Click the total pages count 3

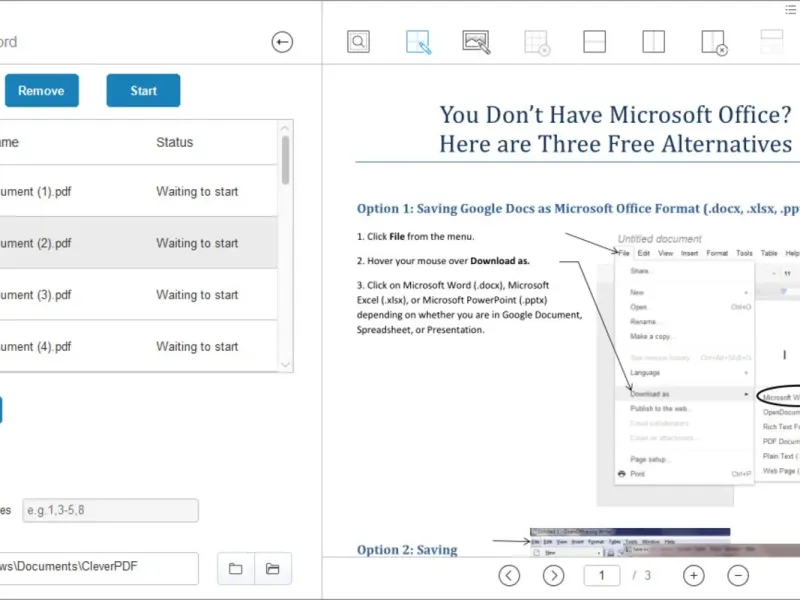tap(647, 576)
